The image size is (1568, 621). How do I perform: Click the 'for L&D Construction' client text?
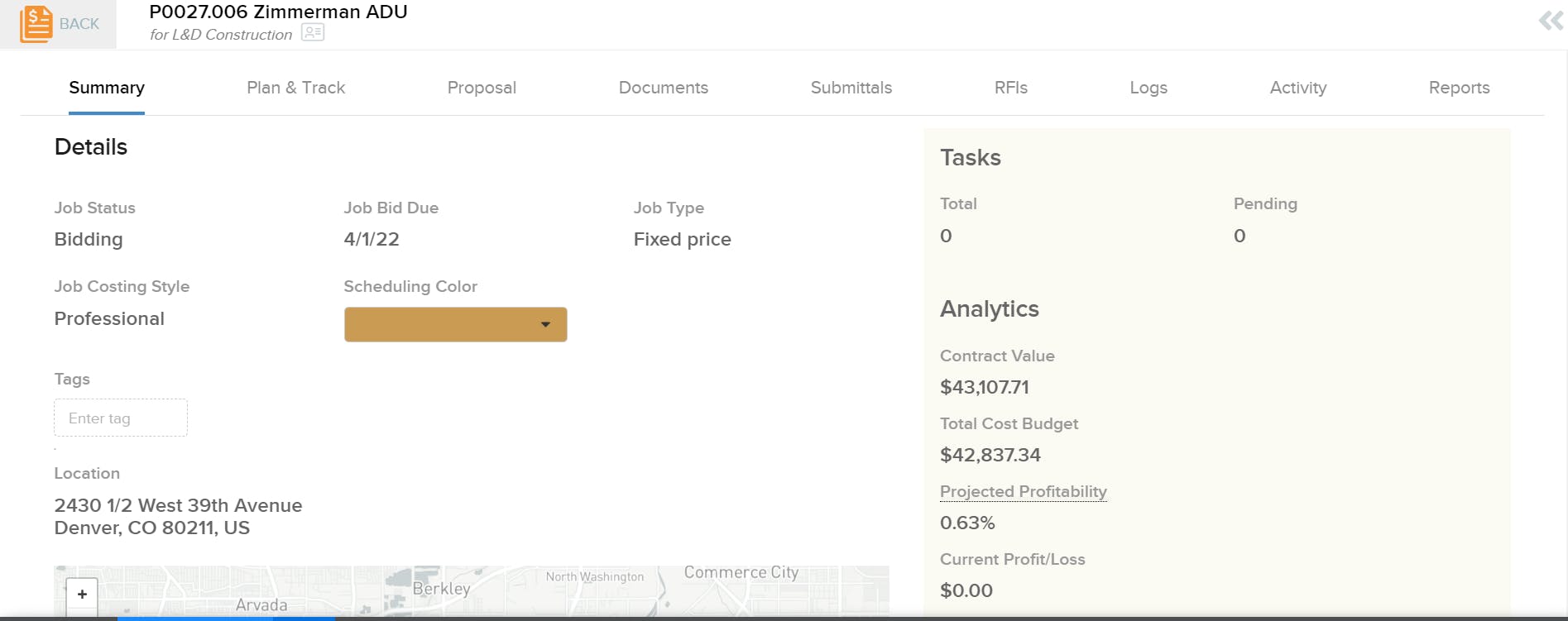(221, 35)
